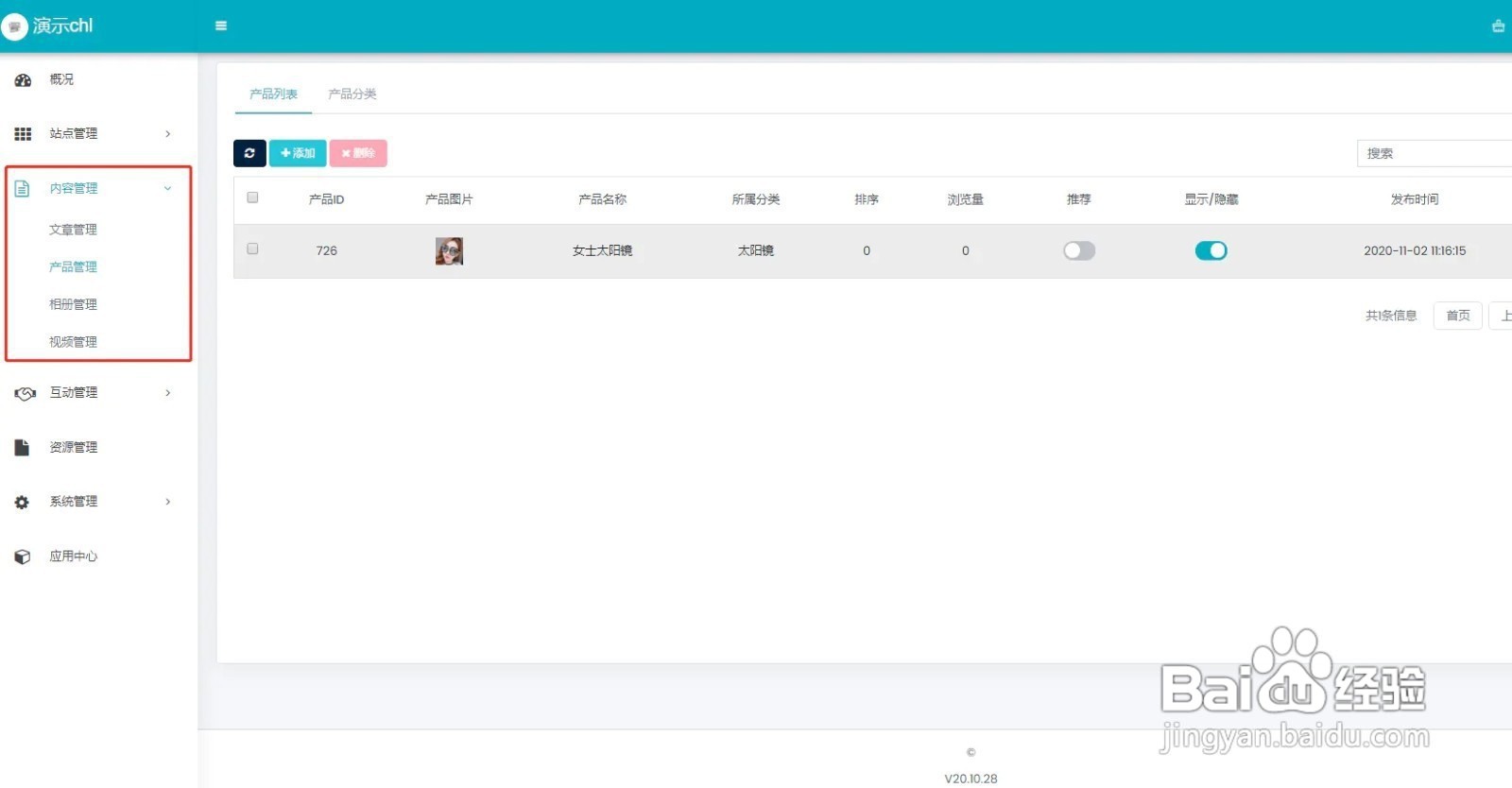Click the 概况 dashboard icon
1512x788 pixels.
23,80
